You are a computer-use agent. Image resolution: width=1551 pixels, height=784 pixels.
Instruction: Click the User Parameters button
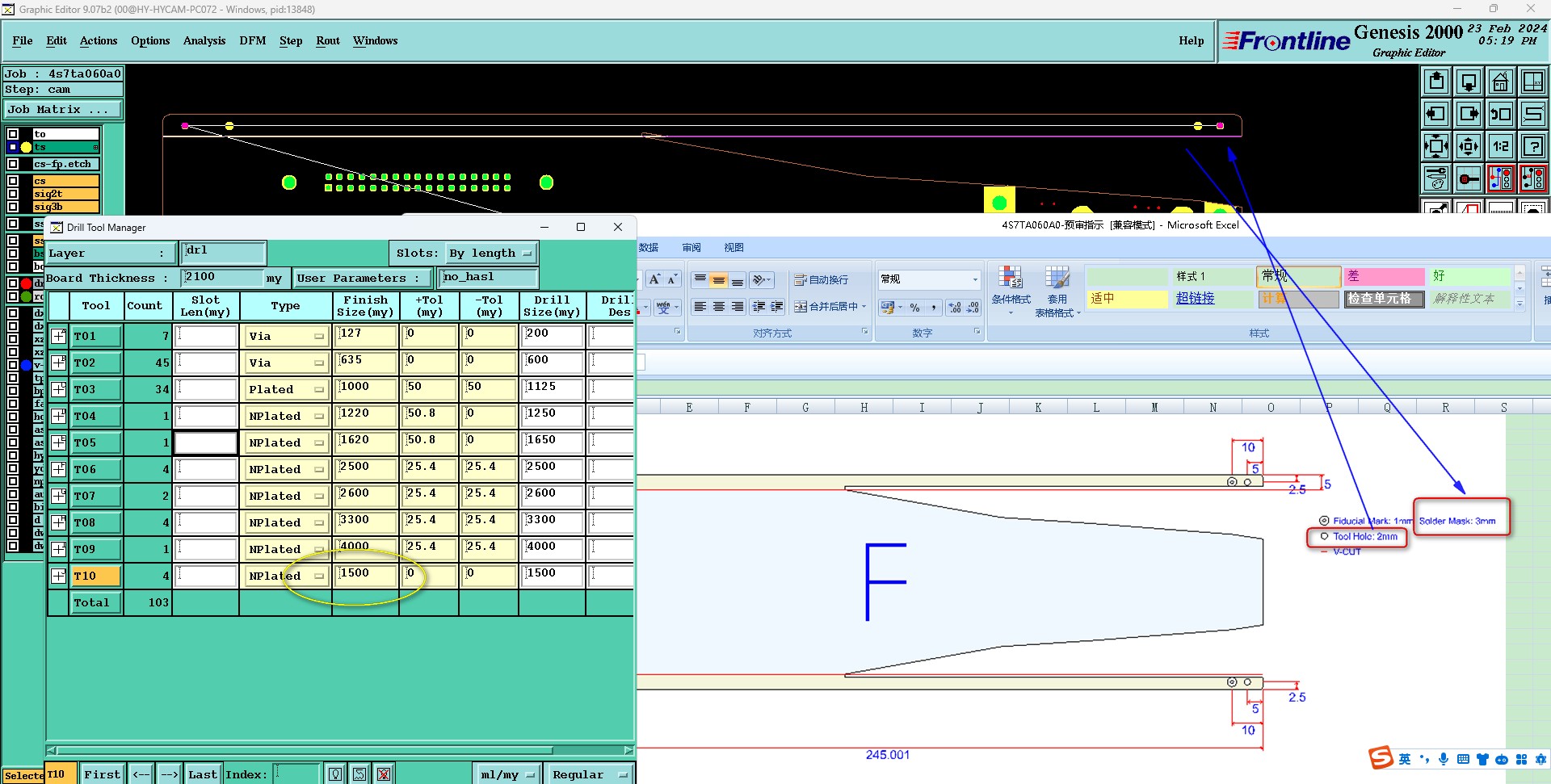361,279
